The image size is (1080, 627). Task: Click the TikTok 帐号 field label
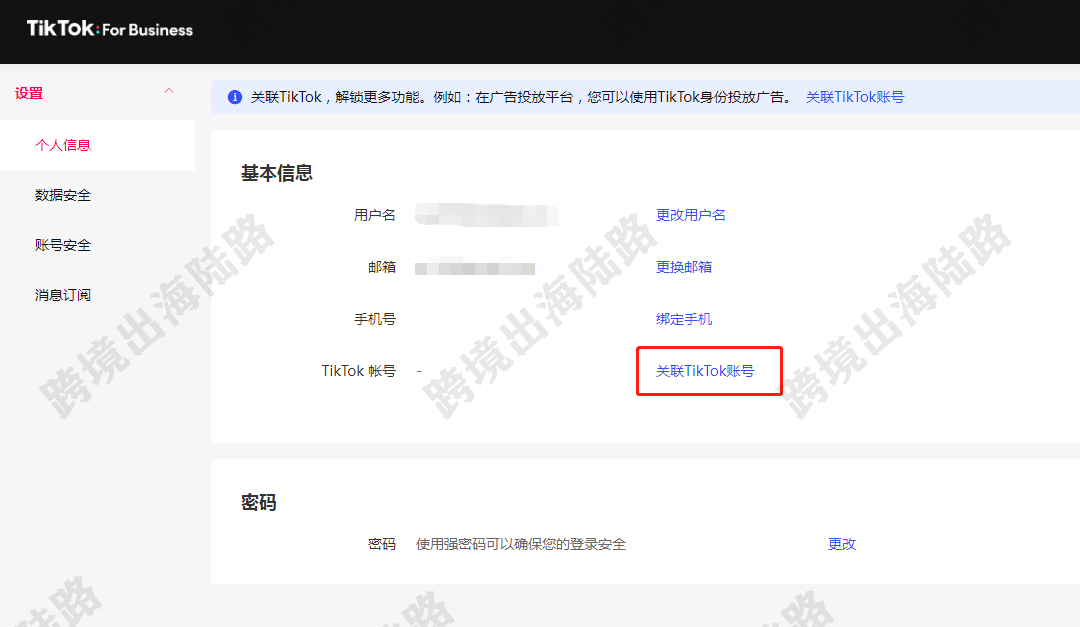tap(359, 371)
